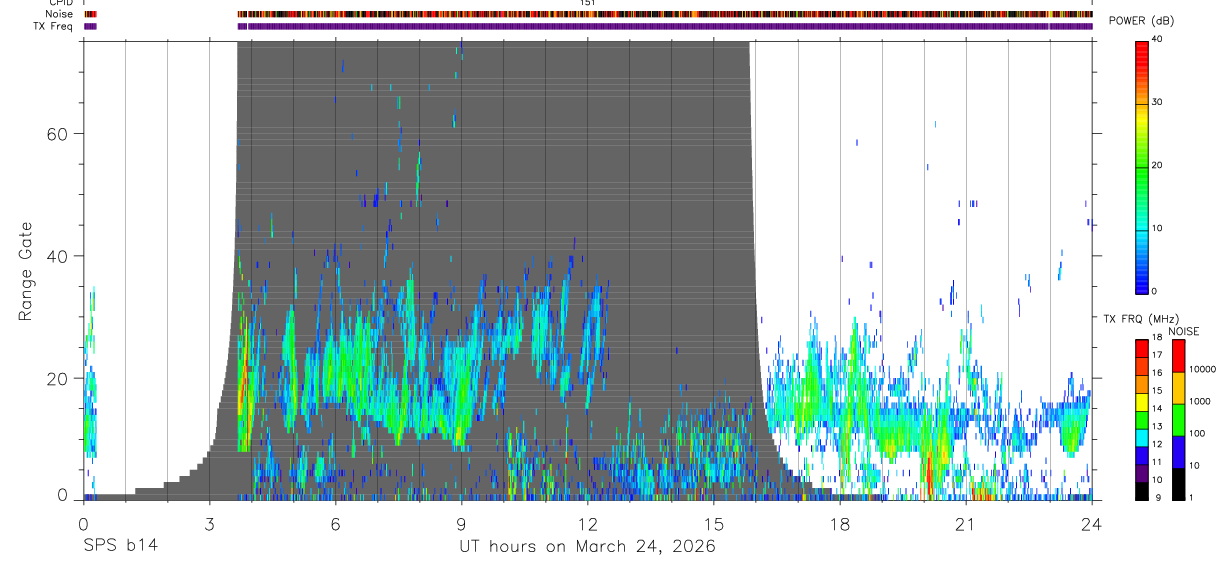This screenshot has width=1228, height=567.
Task: Click the '151' CPID value above the plot
Action: pos(588,3)
